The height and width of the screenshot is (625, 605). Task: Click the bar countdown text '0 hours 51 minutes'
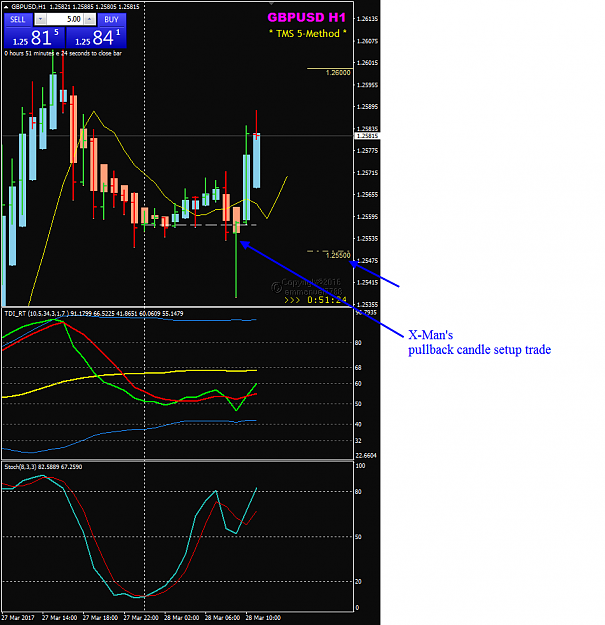(63, 53)
